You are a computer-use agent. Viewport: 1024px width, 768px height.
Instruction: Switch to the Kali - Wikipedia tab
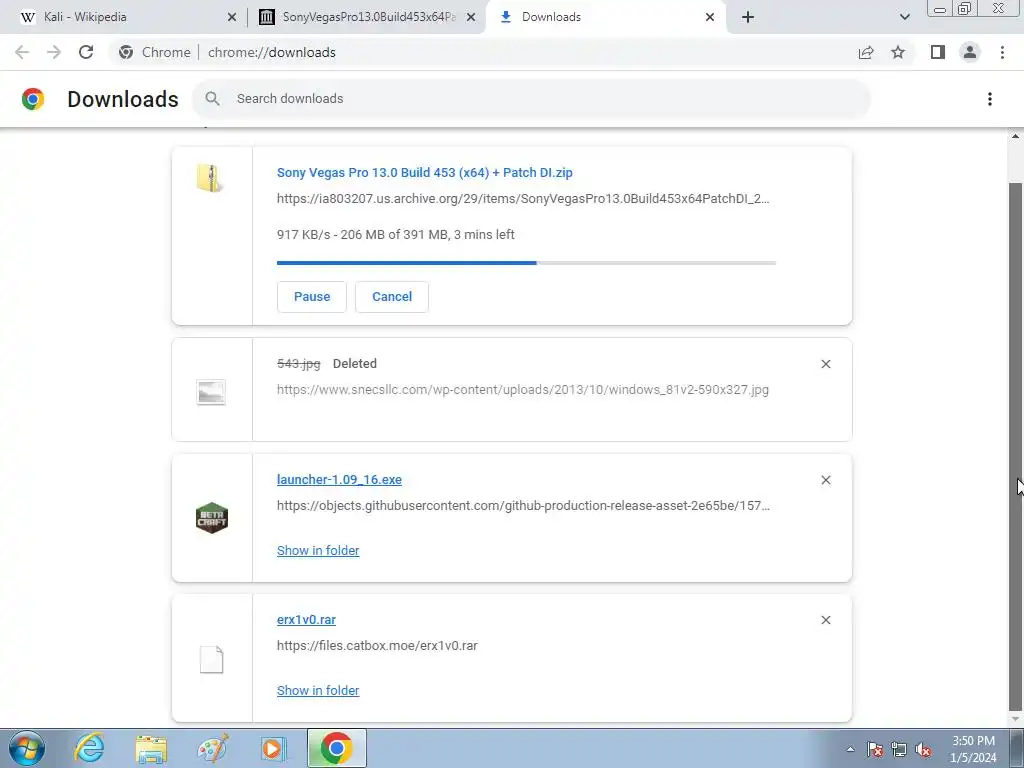[x=124, y=17]
